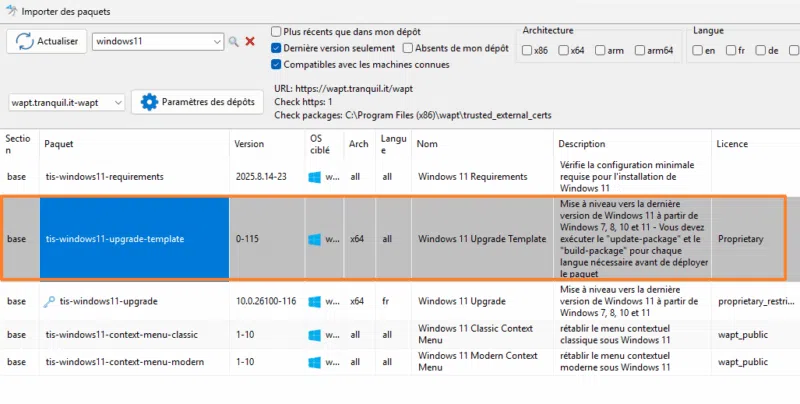Sort by the OS ciblé column header

click(x=324, y=144)
